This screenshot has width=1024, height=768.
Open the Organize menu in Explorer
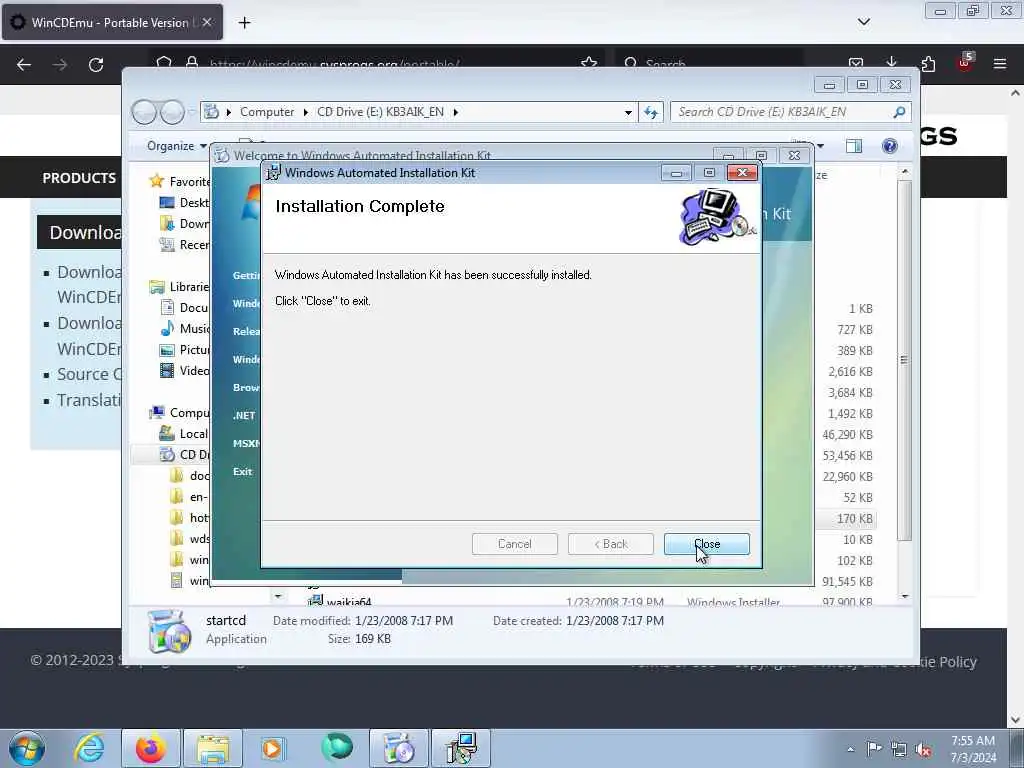(176, 146)
